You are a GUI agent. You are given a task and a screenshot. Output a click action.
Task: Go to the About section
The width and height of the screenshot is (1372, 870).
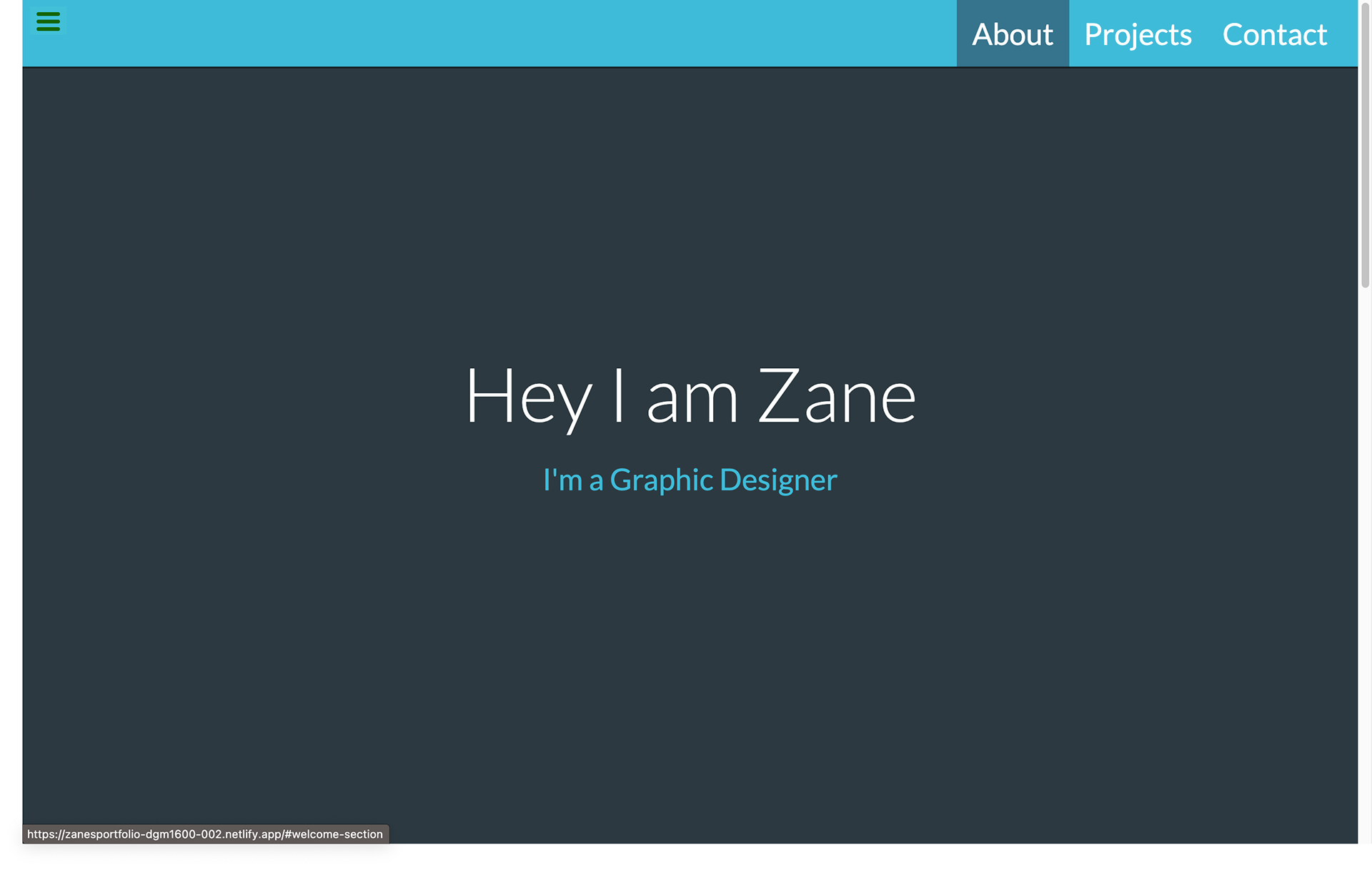1012,34
